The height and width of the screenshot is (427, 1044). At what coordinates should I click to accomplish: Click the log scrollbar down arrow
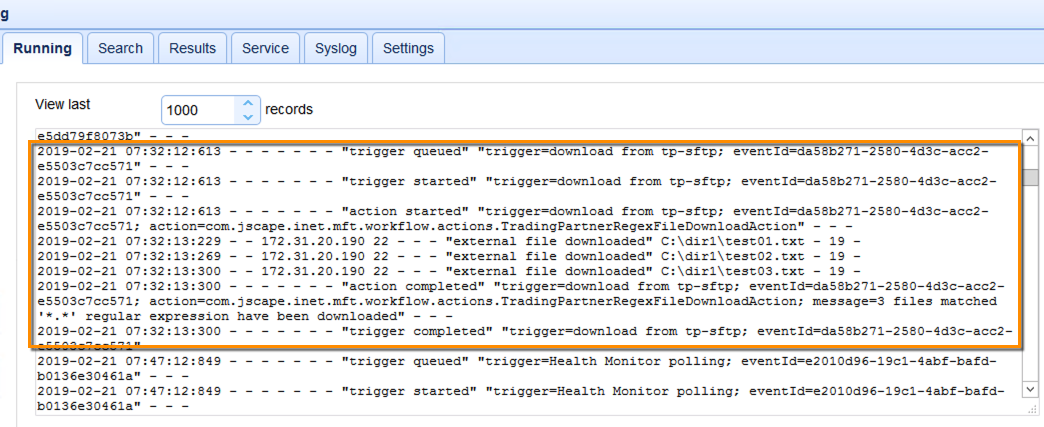click(x=1029, y=387)
